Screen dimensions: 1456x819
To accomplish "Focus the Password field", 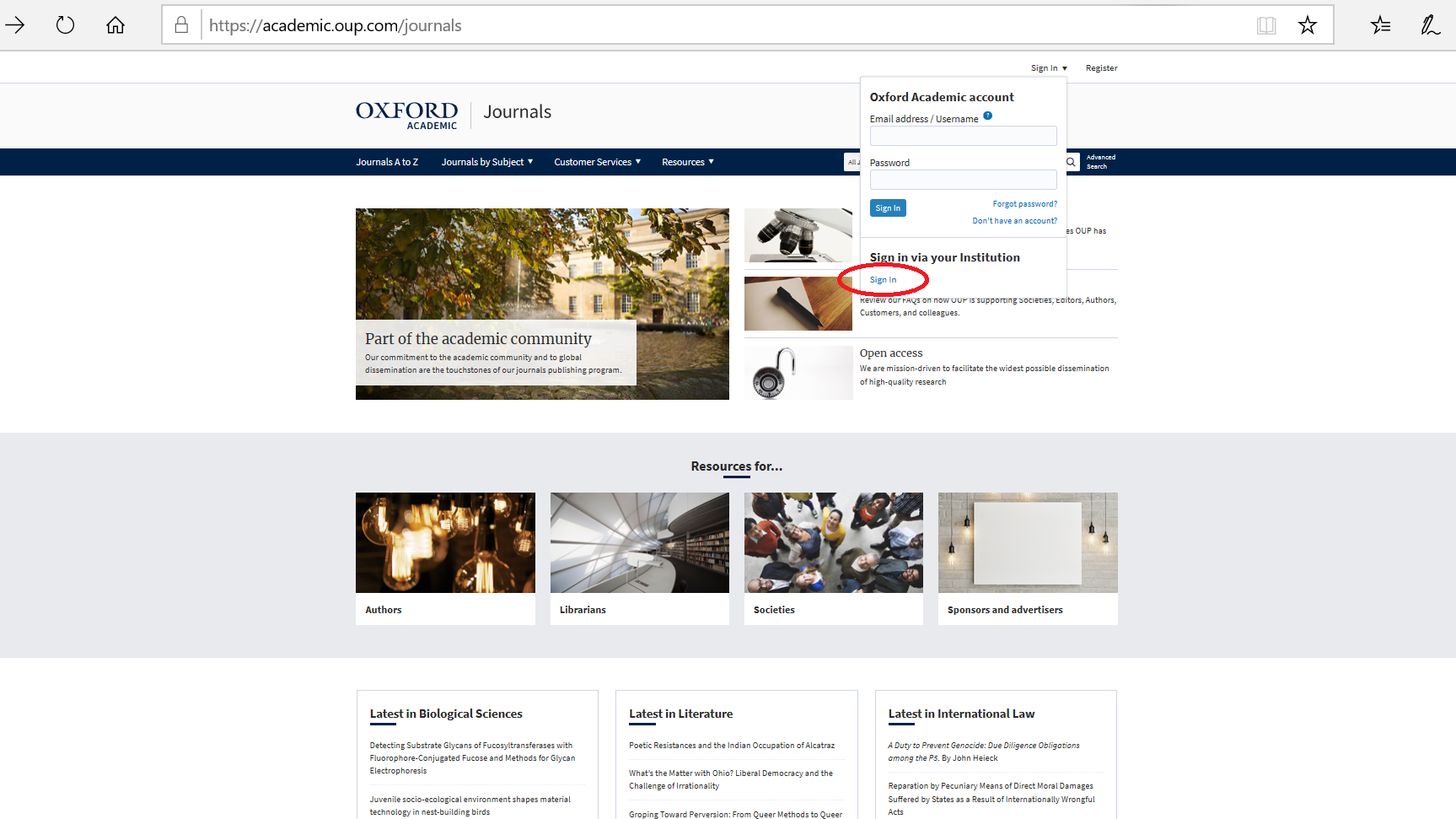I will pos(964,180).
